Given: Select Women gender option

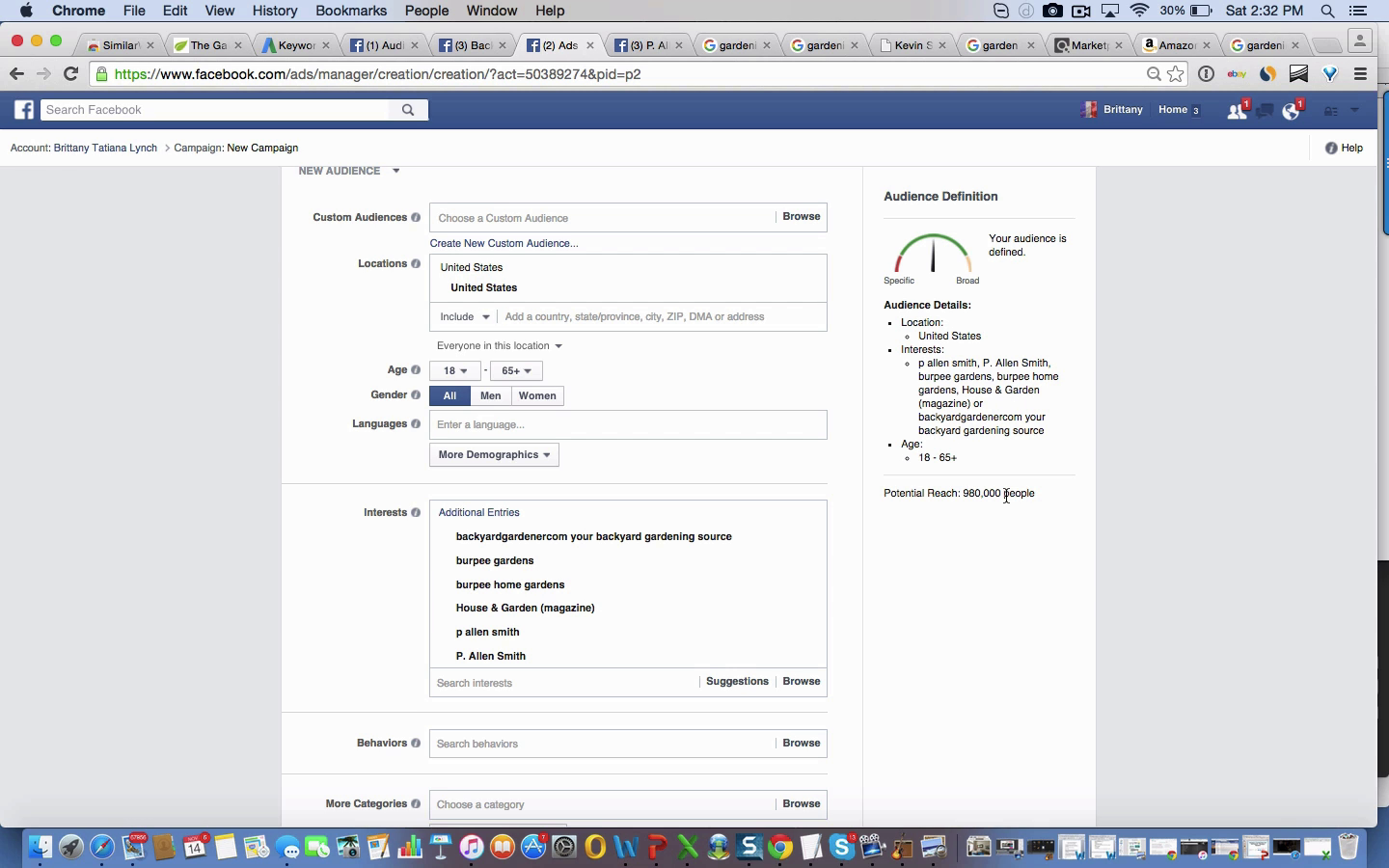Looking at the screenshot, I should [537, 396].
